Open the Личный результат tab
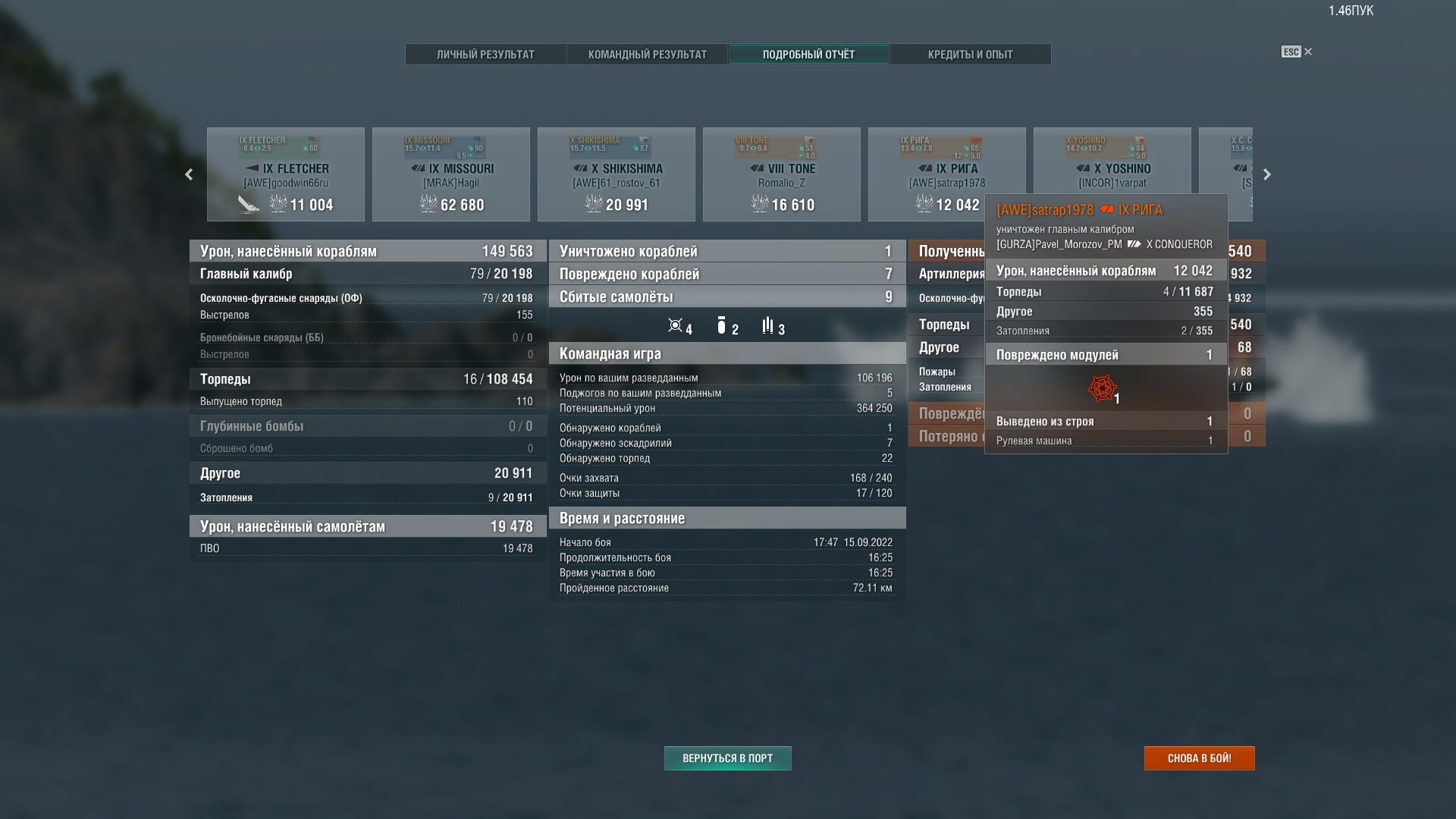1456x819 pixels. (485, 55)
